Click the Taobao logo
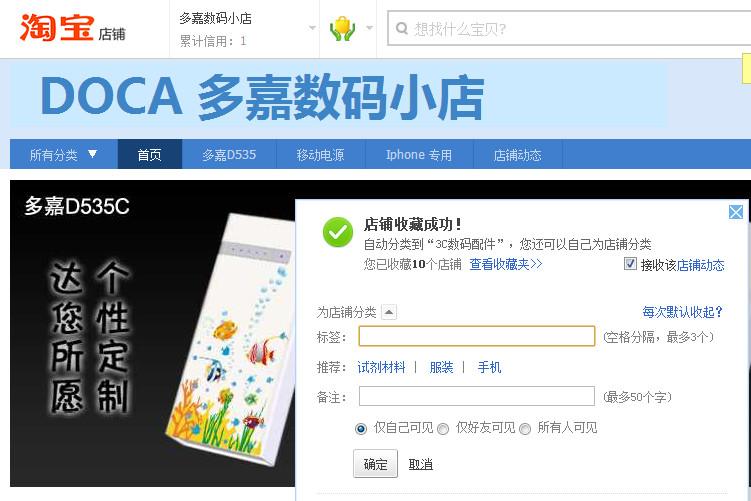 [72, 28]
